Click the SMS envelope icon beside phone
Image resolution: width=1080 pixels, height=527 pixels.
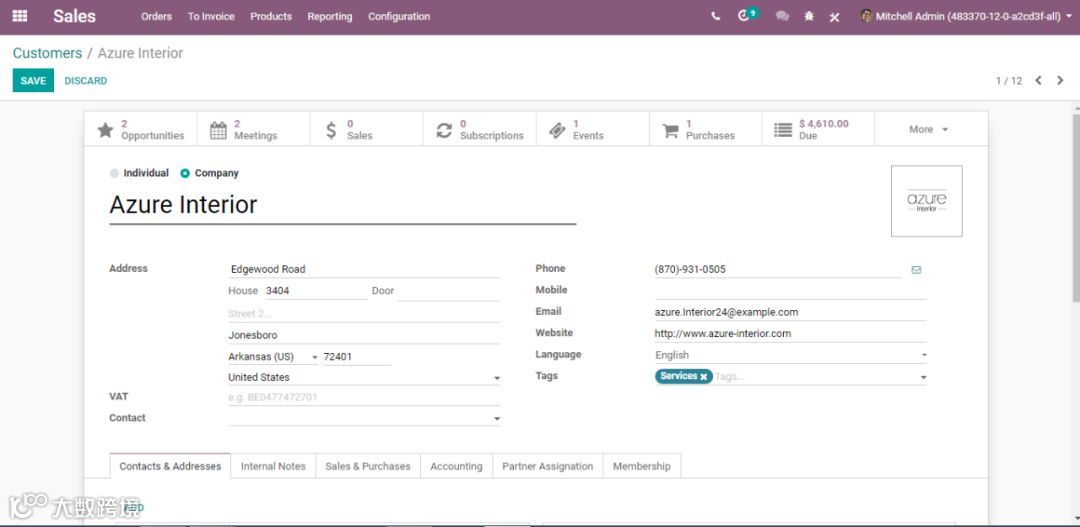tap(916, 270)
